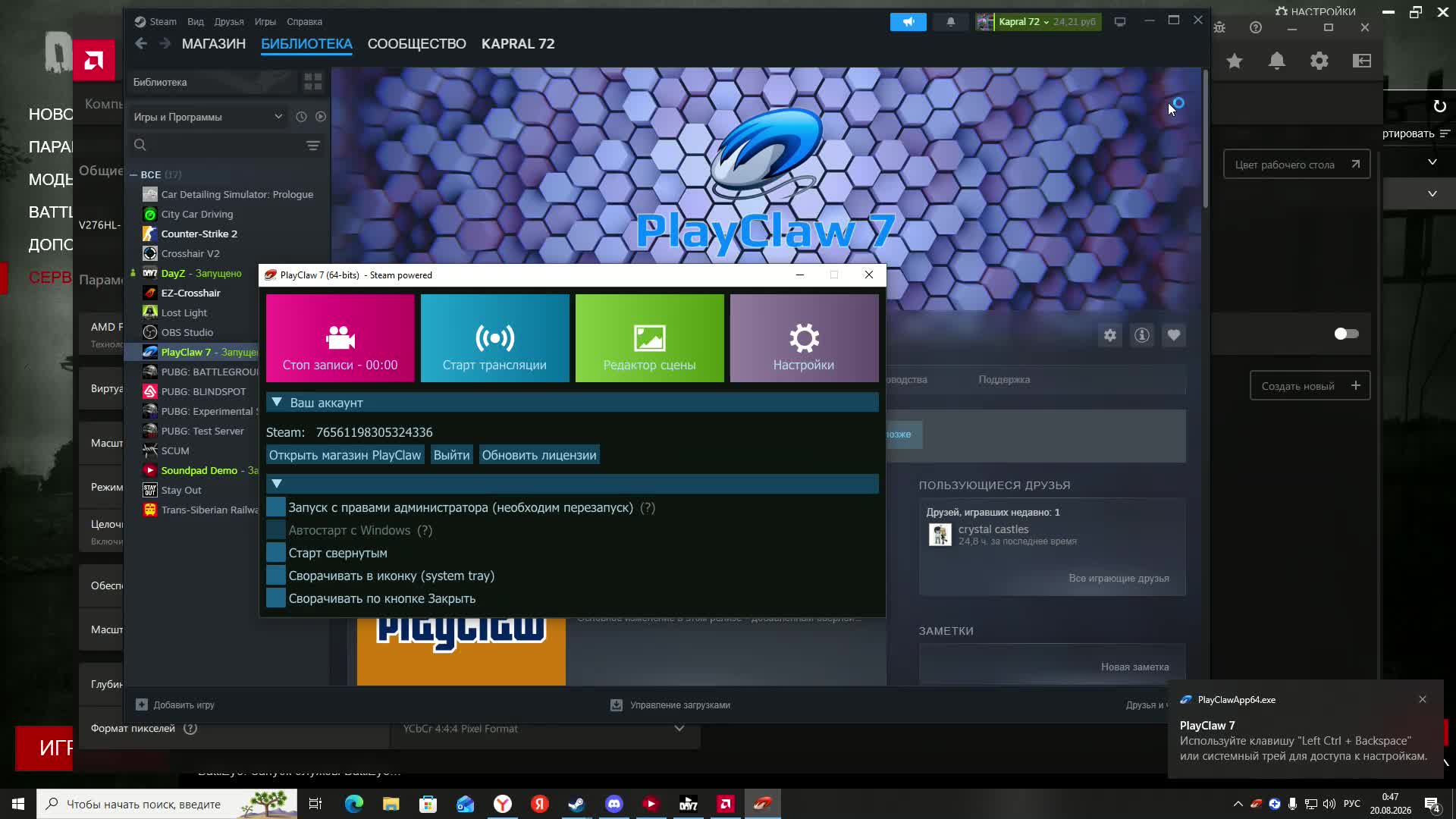Start broadcast via the blue stream tile
Viewport: 1456px width, 819px height.
(495, 338)
